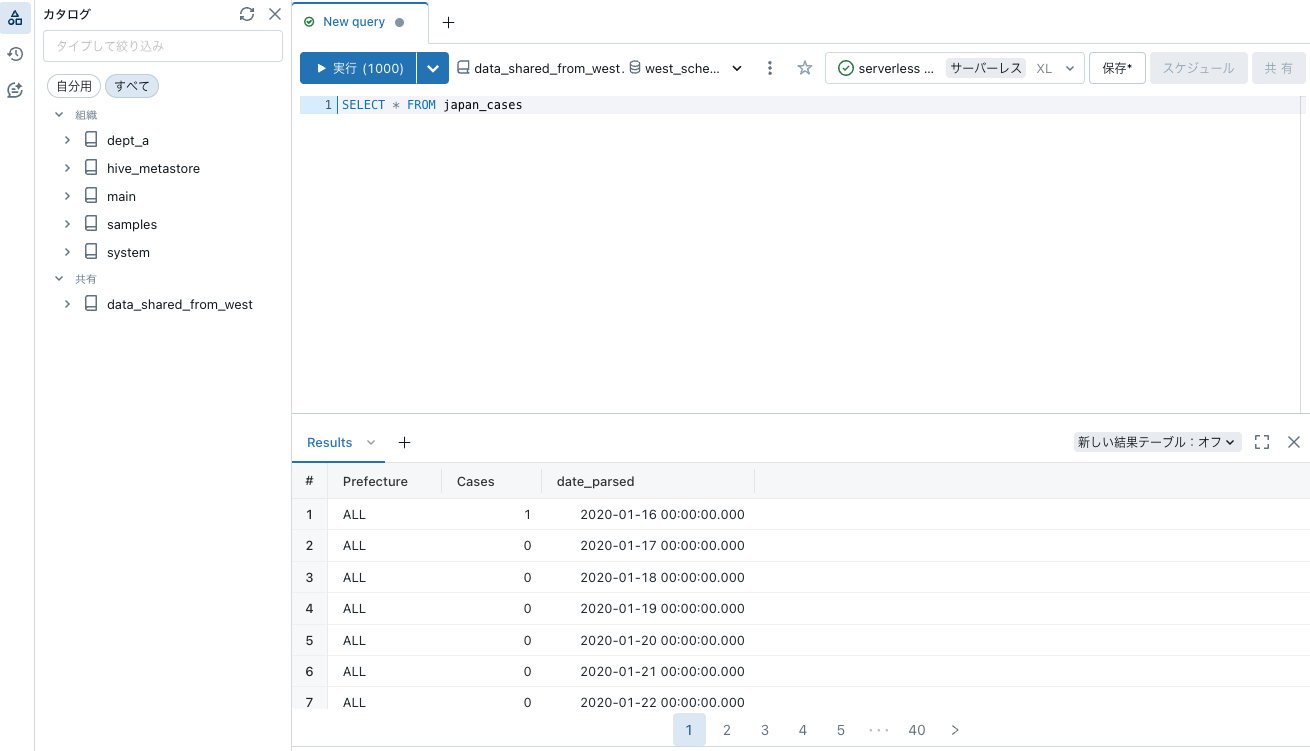Toggle 新しい結果テーブル setting
Viewport: 1310px width, 751px height.
pyautogui.click(x=1157, y=441)
